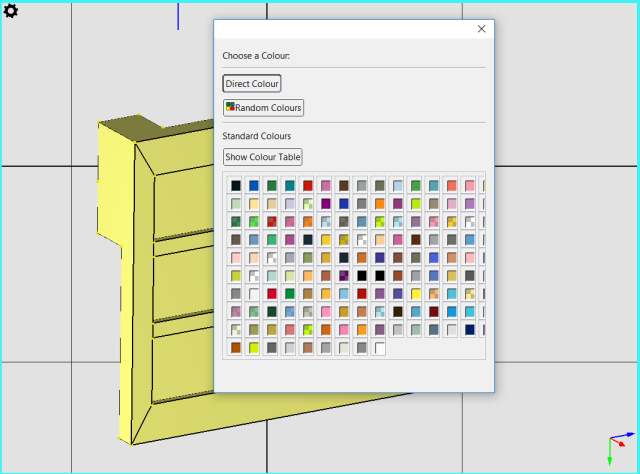Pick the crimson swatch left of the emerald green one
Viewport: 640px width, 474px height.
(x=272, y=294)
